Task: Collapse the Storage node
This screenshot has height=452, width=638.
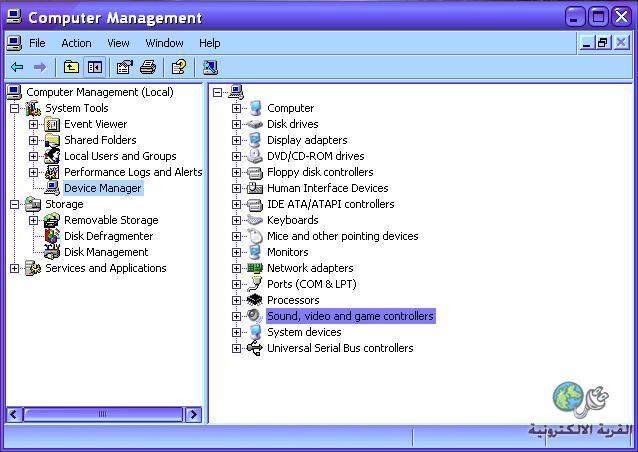Action: pos(15,204)
